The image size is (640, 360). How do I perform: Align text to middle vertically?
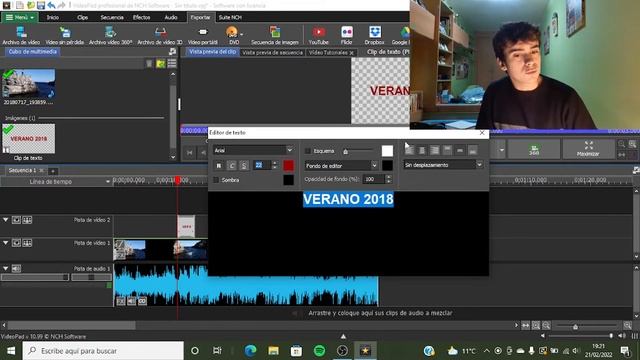tap(460, 150)
